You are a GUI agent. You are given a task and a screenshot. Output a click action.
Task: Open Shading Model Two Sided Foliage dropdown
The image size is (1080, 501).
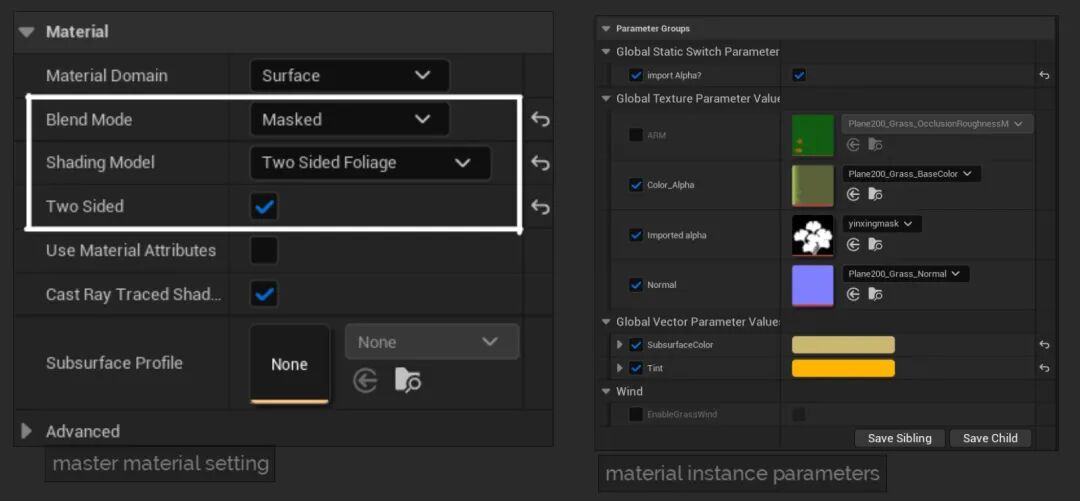(369, 163)
